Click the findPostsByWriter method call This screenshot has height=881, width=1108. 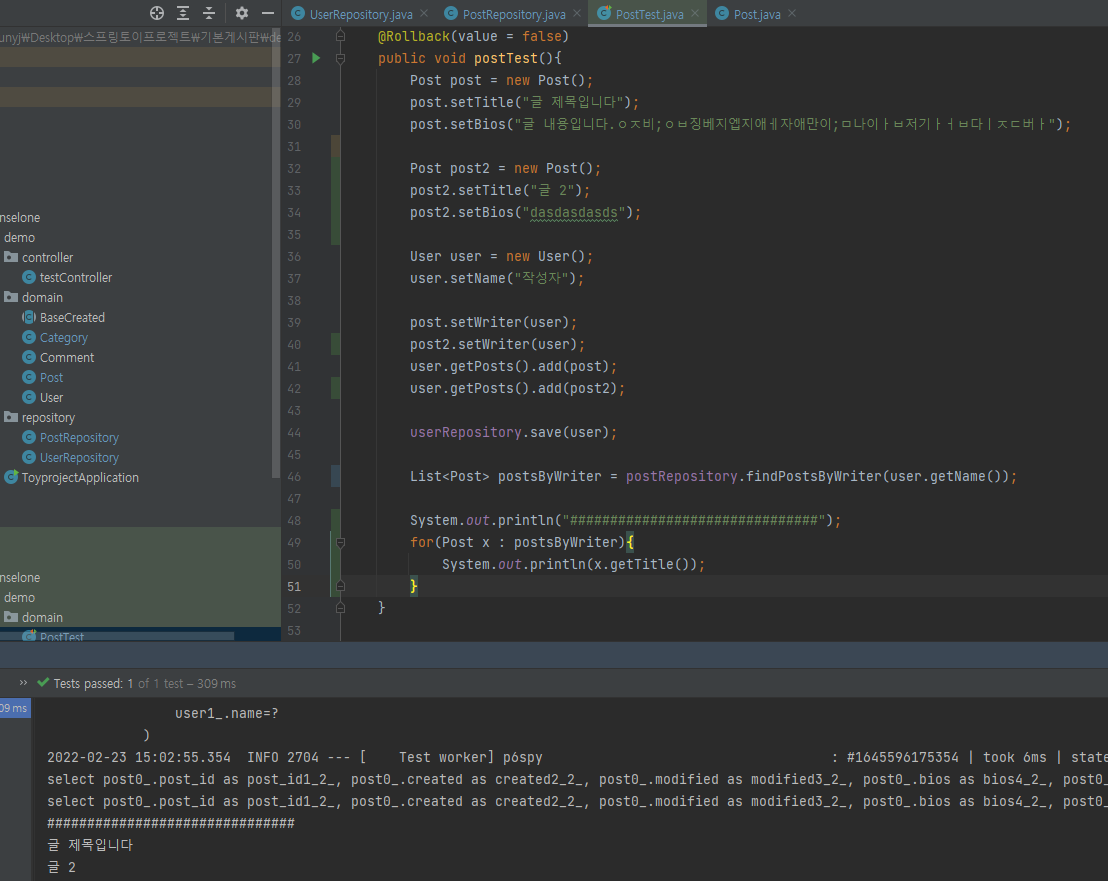(x=813, y=476)
